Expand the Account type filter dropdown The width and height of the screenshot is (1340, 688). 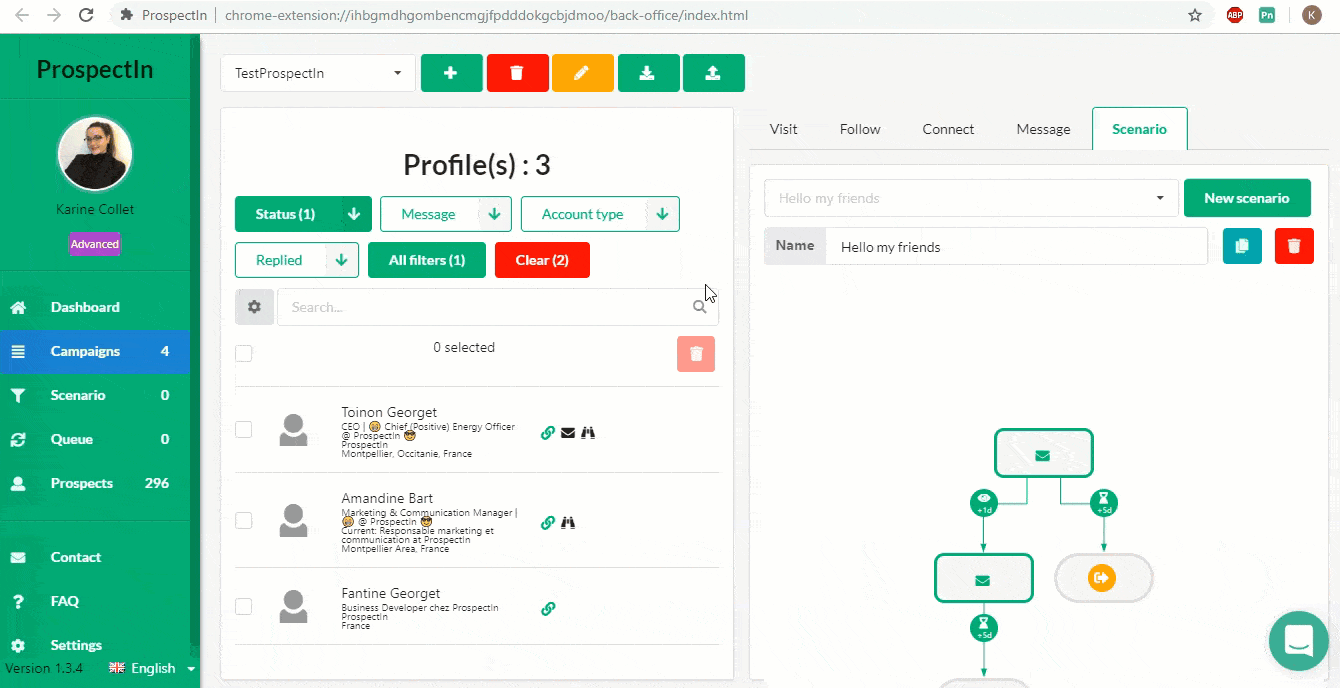(x=662, y=214)
